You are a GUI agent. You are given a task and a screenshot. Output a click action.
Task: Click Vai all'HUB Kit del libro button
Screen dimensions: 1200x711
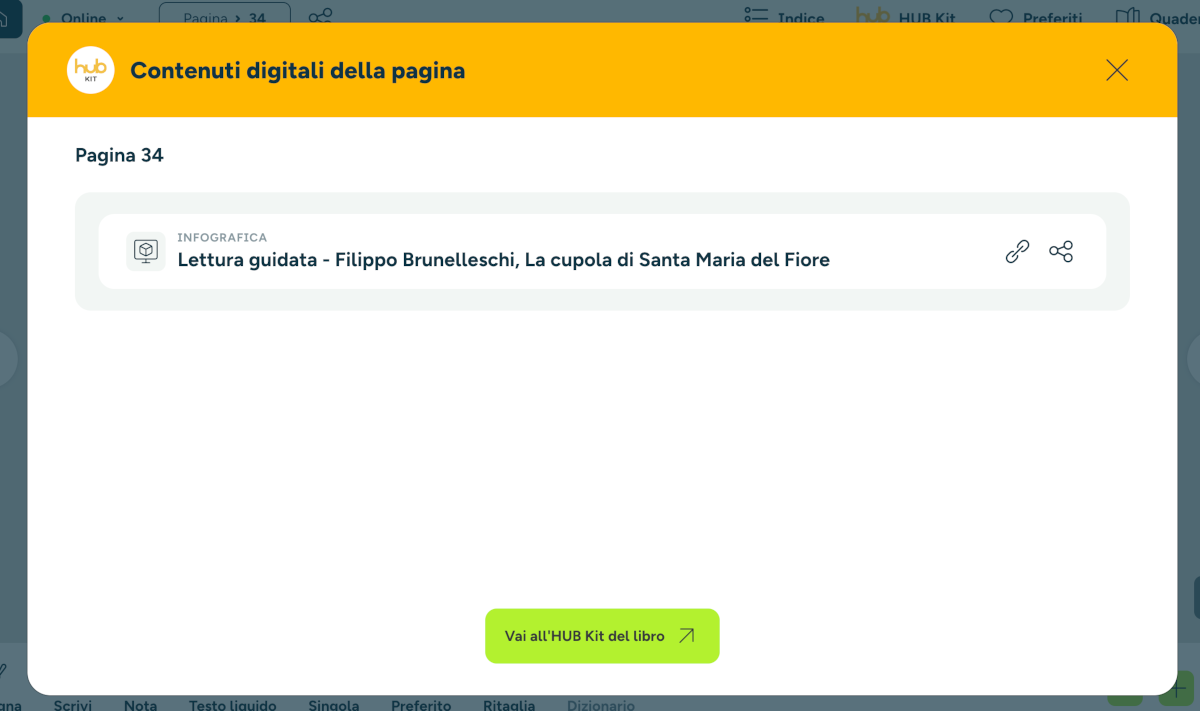[602, 636]
